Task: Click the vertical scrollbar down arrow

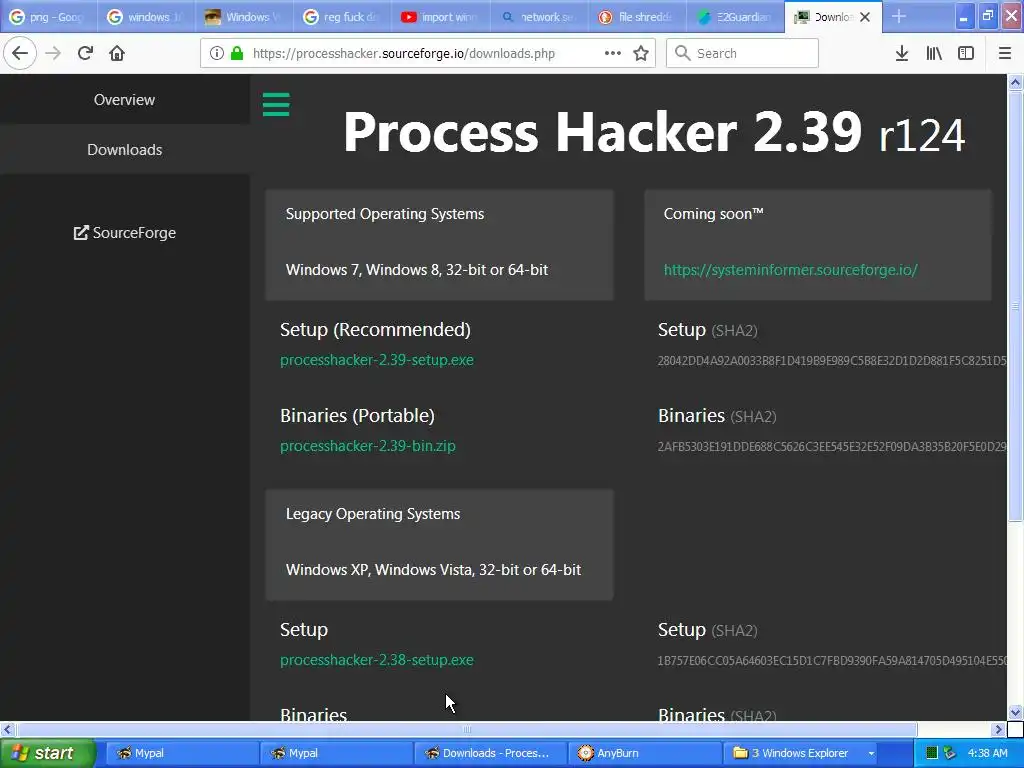Action: click(1016, 712)
